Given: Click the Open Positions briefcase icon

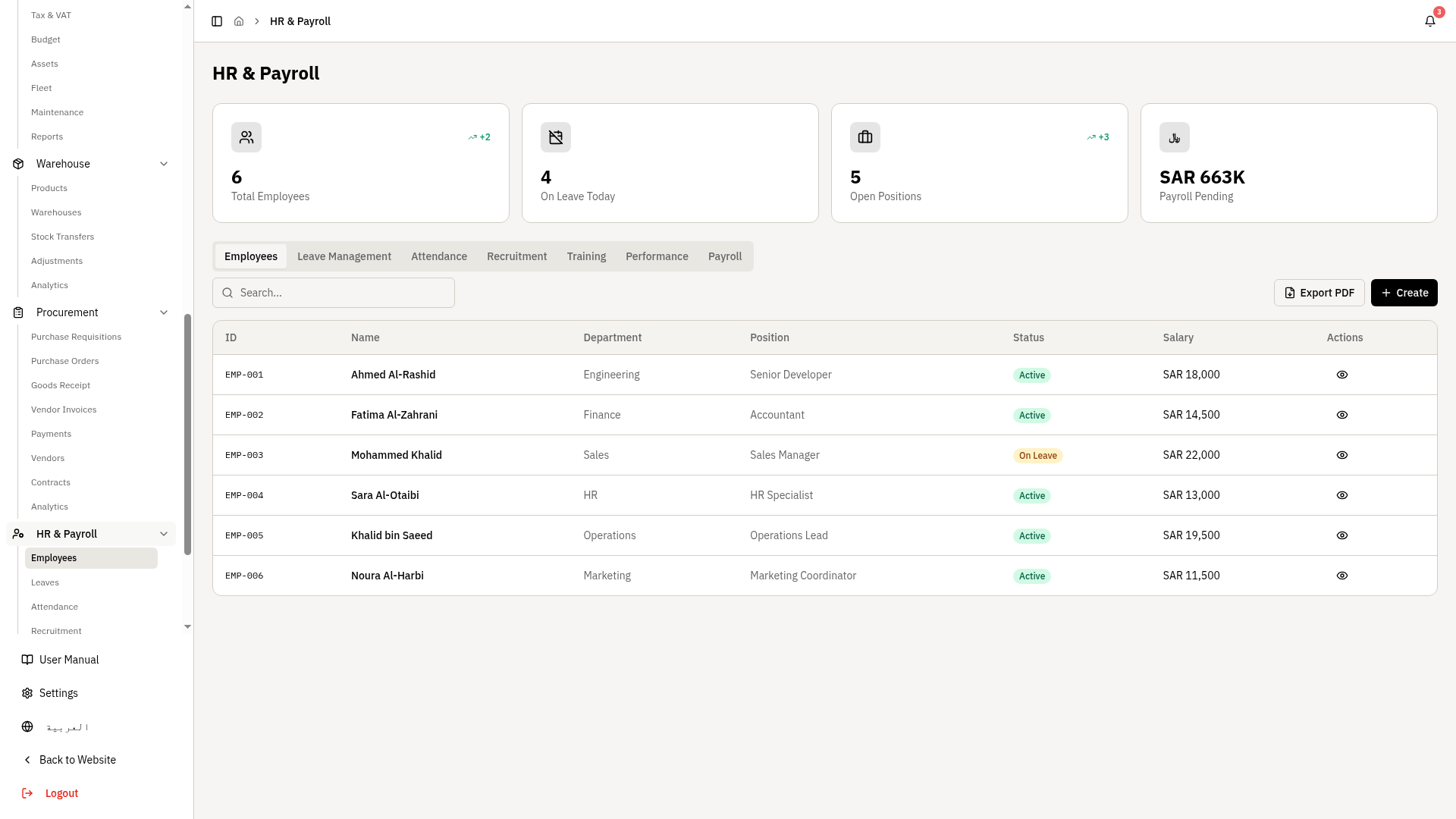Looking at the screenshot, I should [865, 137].
